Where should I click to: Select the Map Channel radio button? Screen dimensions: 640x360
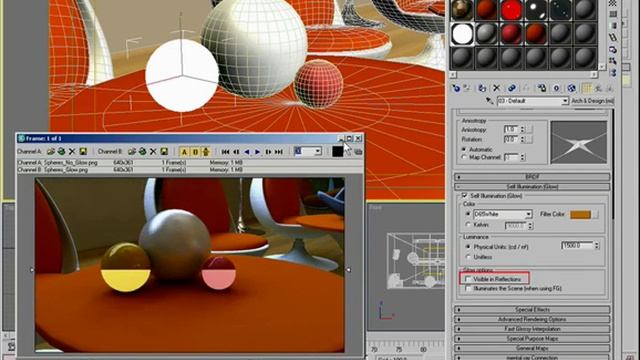(464, 157)
